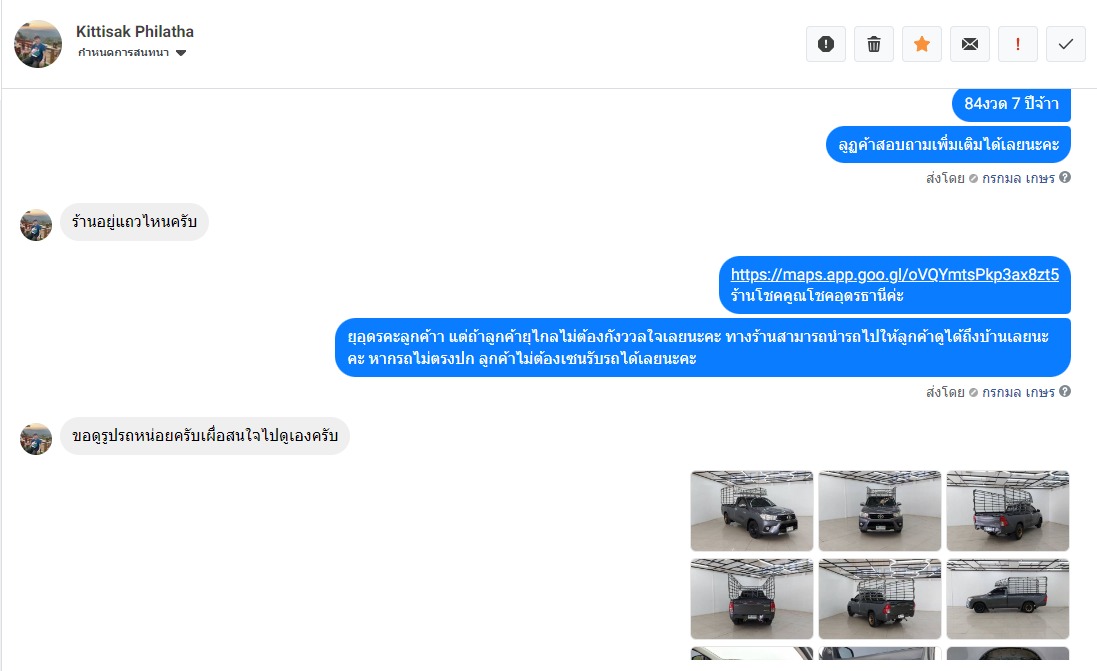The height and width of the screenshot is (671, 1097).
Task: Delete conversation with the trash icon
Action: pos(874,44)
